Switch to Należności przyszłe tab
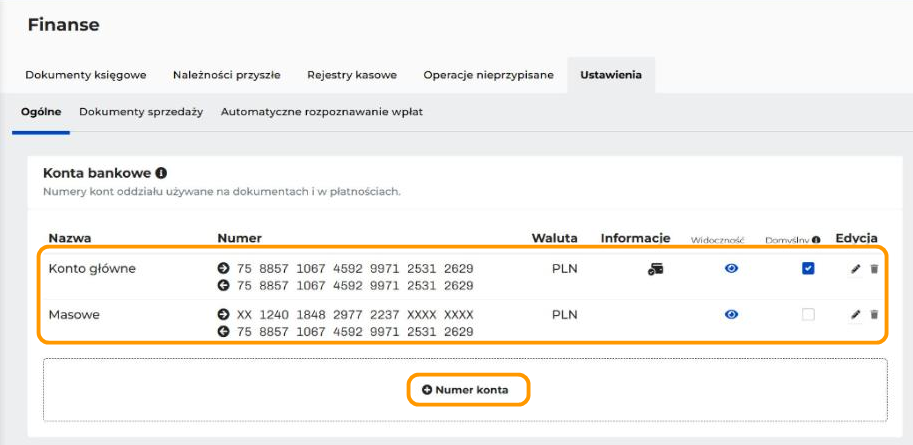This screenshot has height=445, width=913. 227,75
